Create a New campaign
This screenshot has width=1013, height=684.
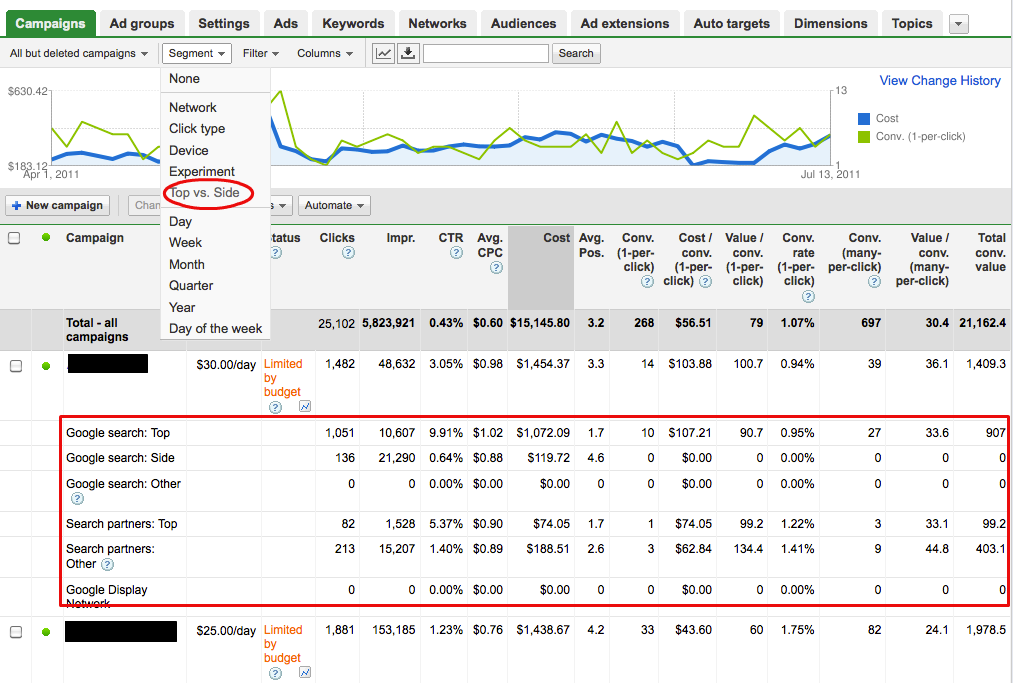coord(57,205)
